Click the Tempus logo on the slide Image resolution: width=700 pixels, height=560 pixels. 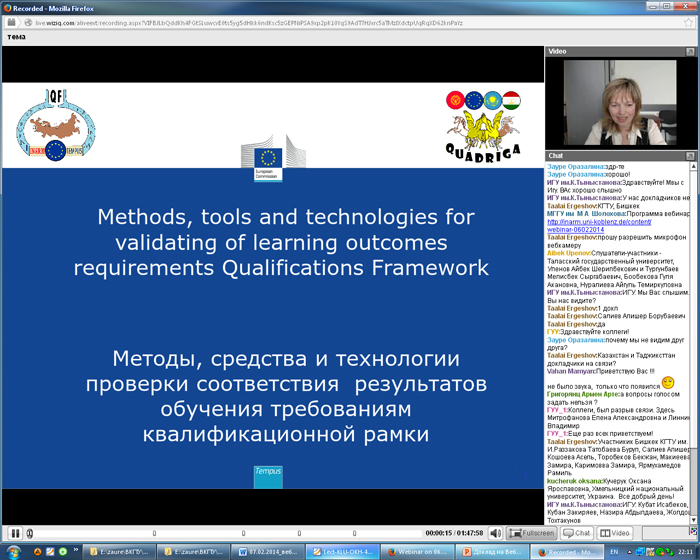[x=268, y=477]
